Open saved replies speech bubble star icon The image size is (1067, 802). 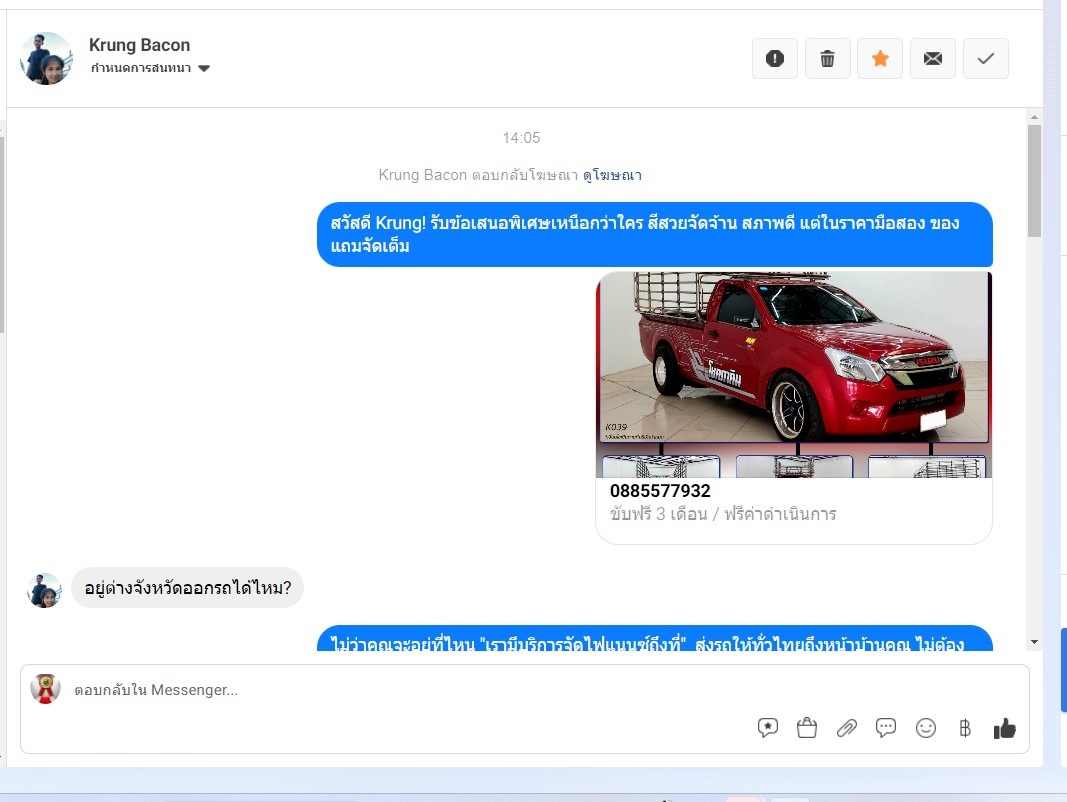[768, 728]
